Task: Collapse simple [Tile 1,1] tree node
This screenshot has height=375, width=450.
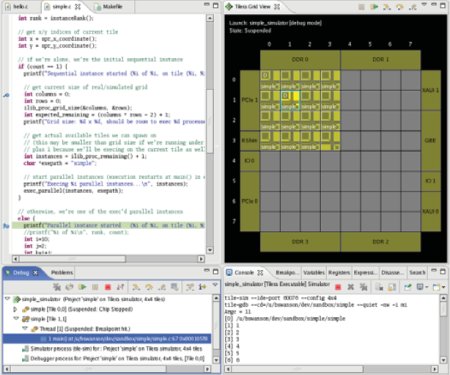Action: click(15, 319)
